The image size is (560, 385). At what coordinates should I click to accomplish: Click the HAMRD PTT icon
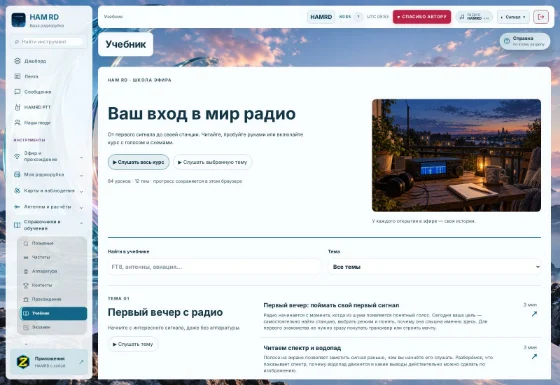17,107
